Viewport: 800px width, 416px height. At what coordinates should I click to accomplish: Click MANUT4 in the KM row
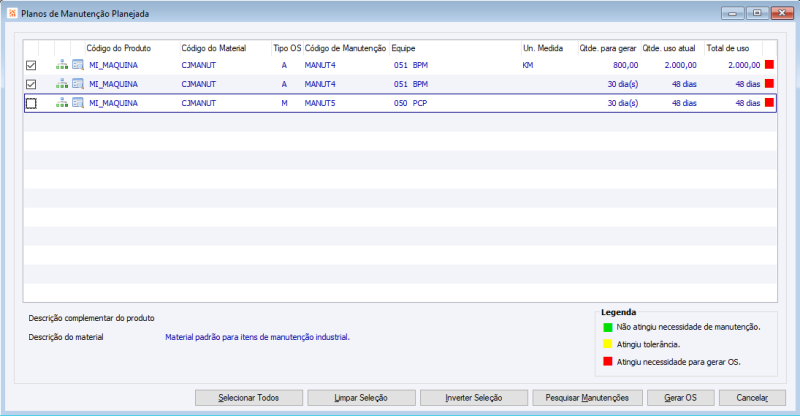pos(320,65)
